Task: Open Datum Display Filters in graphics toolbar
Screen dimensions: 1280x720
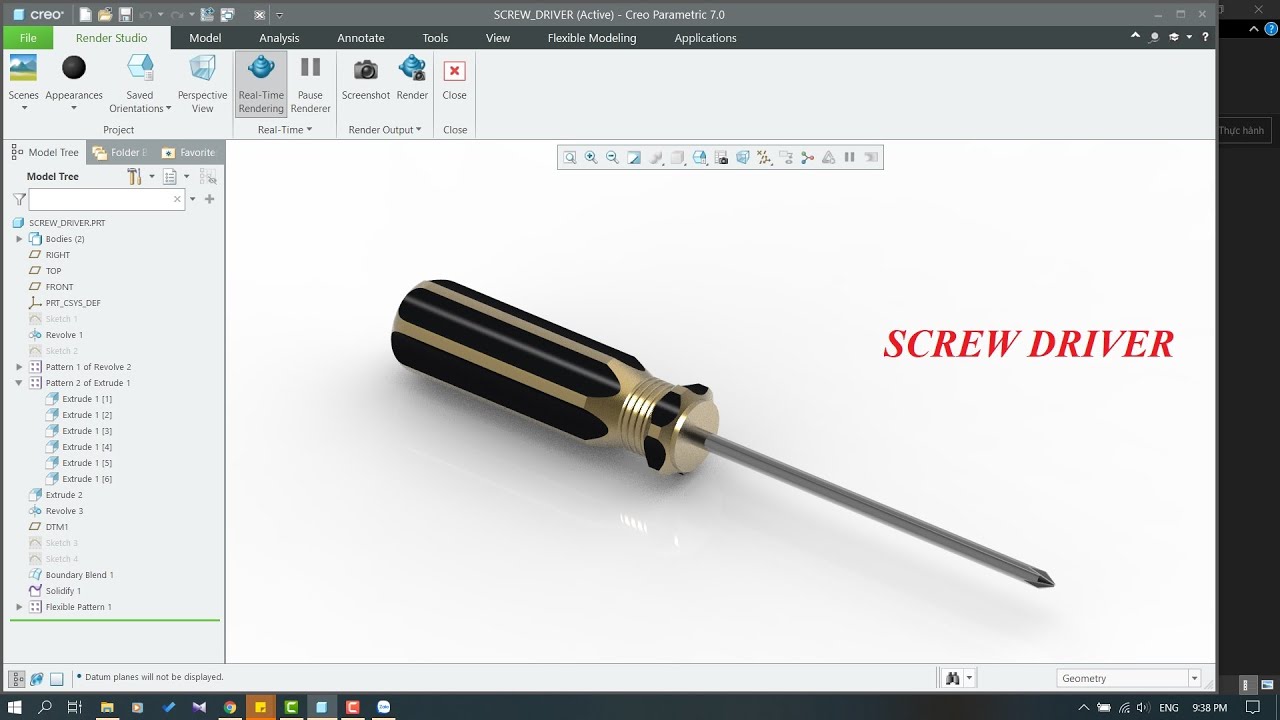Action: 765,157
